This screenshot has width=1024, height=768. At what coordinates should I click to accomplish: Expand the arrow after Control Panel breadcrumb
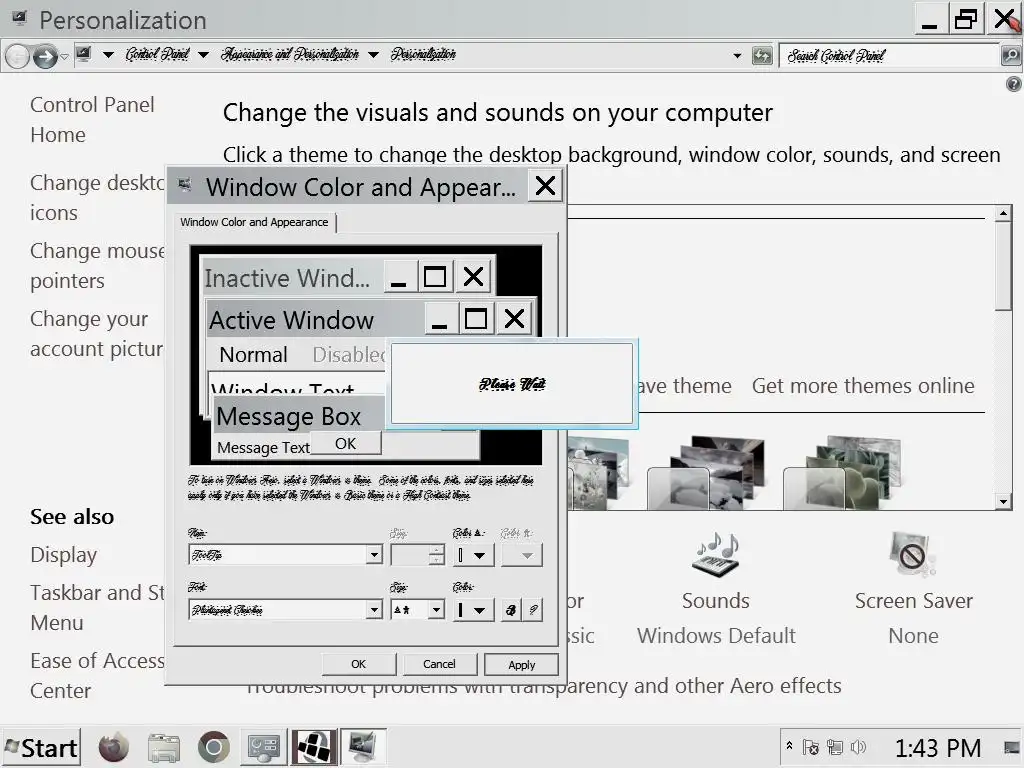point(203,55)
